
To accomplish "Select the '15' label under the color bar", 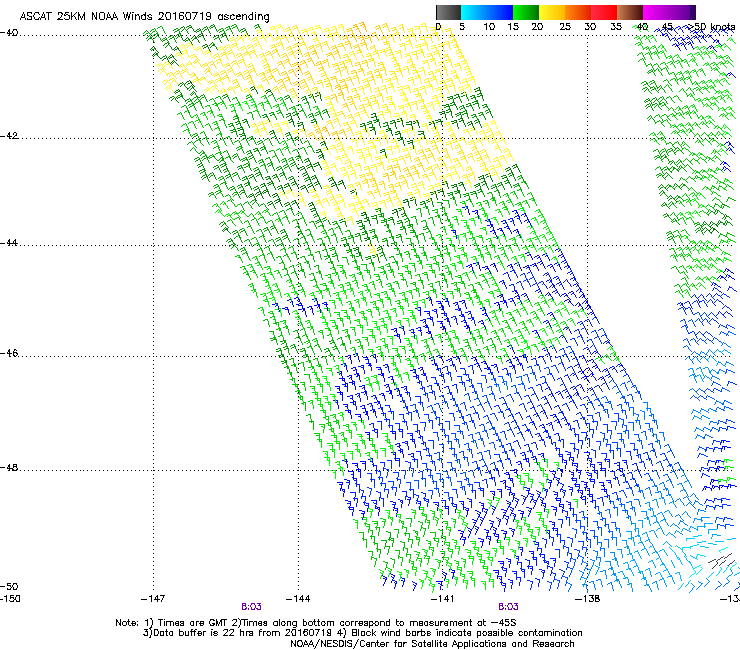I will coord(513,27).
